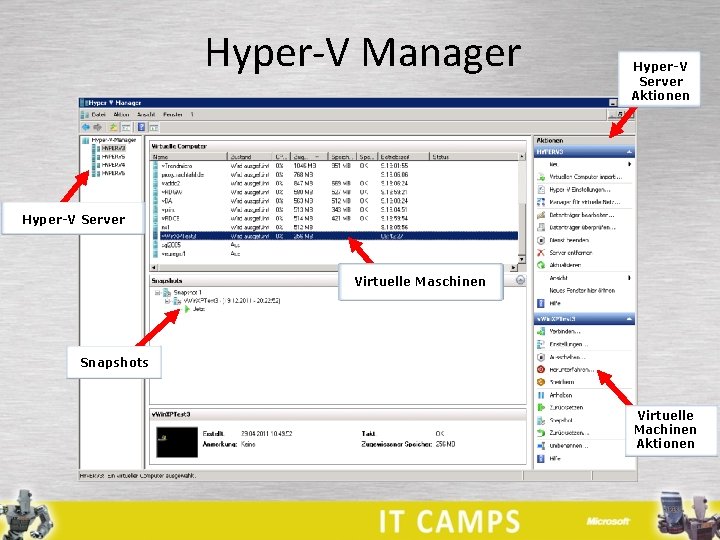Image resolution: width=720 pixels, height=540 pixels.
Task: Click the red X Server entfernen icon
Action: click(541, 253)
